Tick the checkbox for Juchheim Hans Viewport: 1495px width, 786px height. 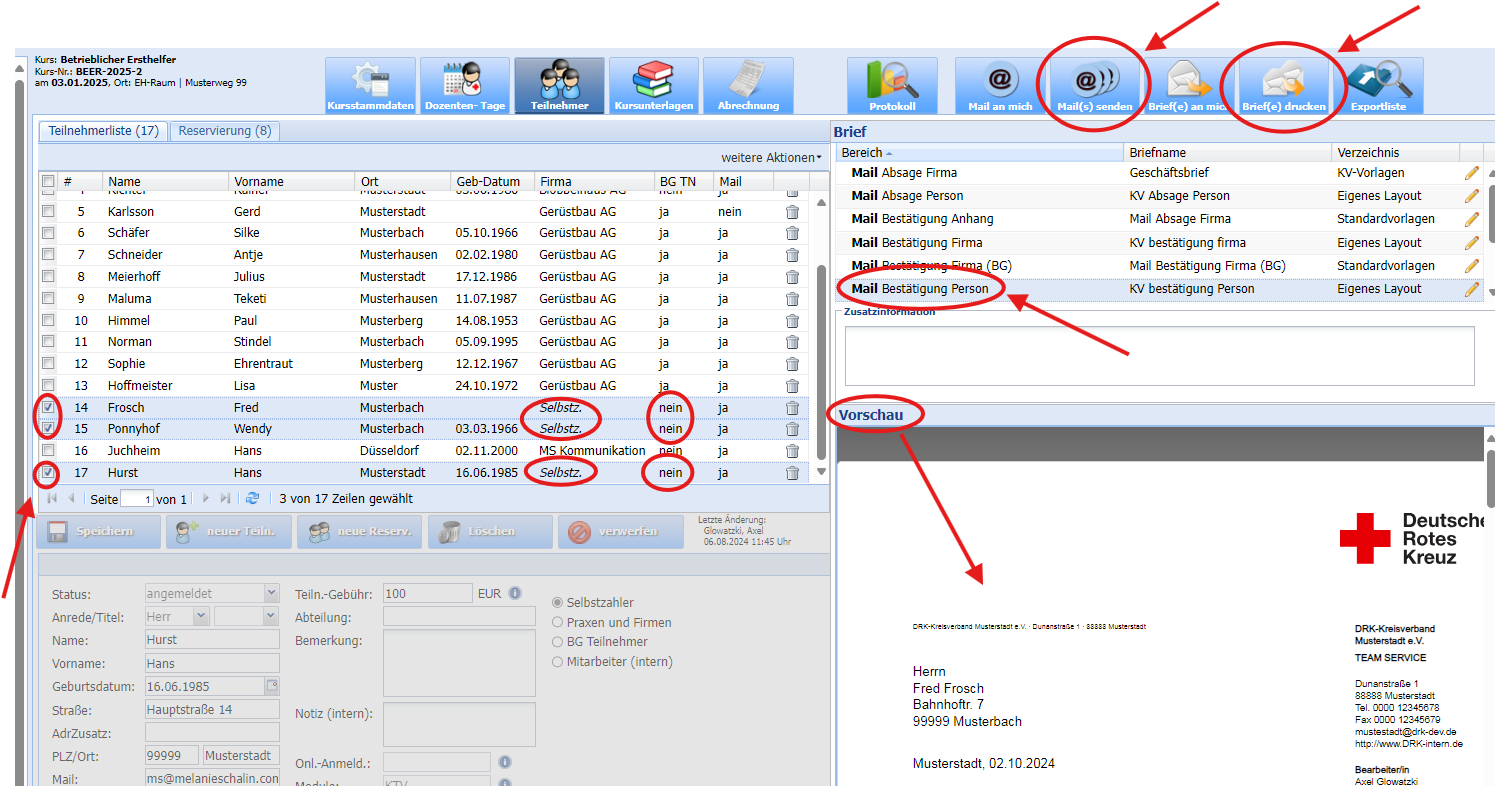click(48, 451)
